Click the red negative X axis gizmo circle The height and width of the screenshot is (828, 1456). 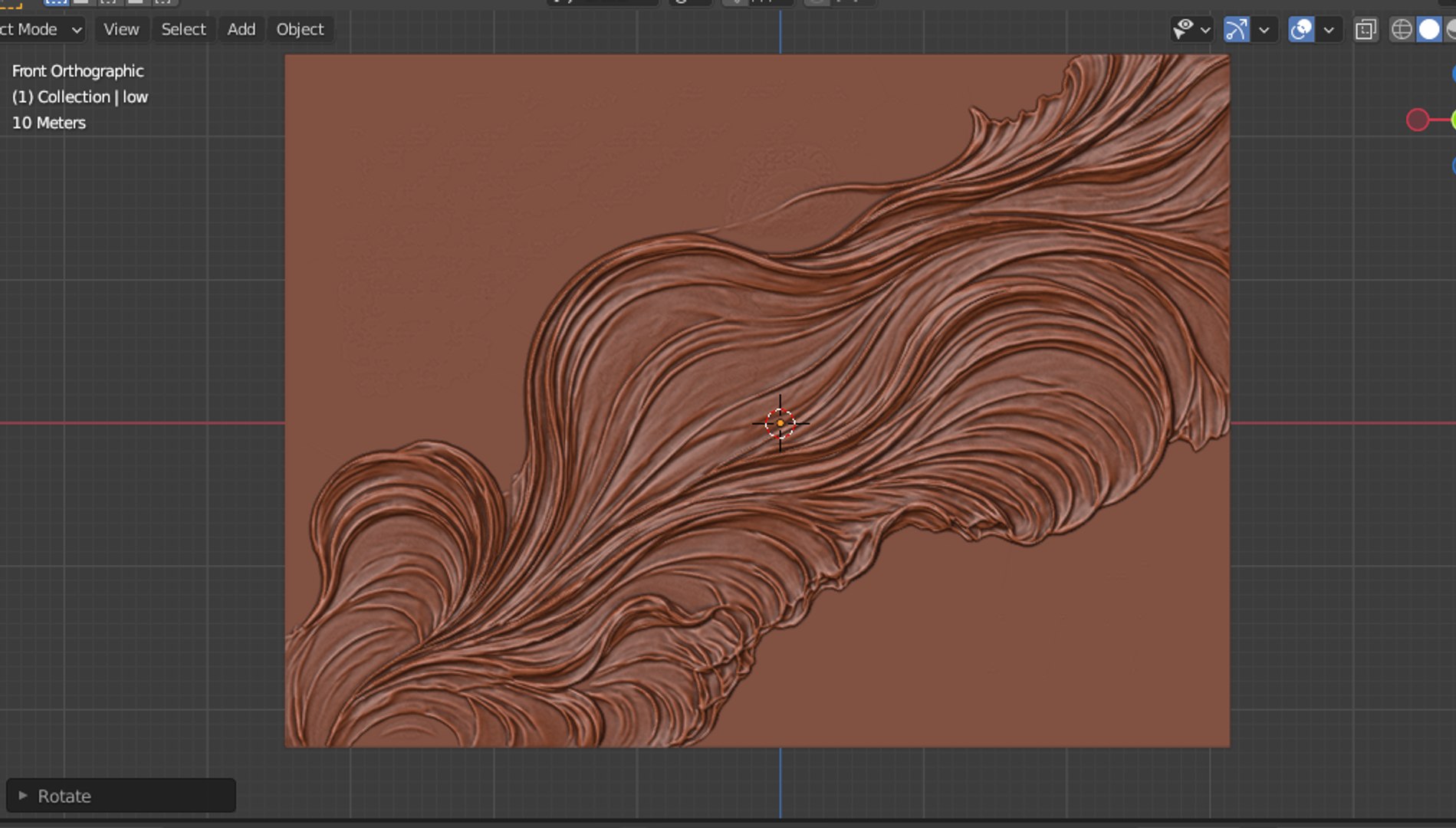(x=1418, y=120)
